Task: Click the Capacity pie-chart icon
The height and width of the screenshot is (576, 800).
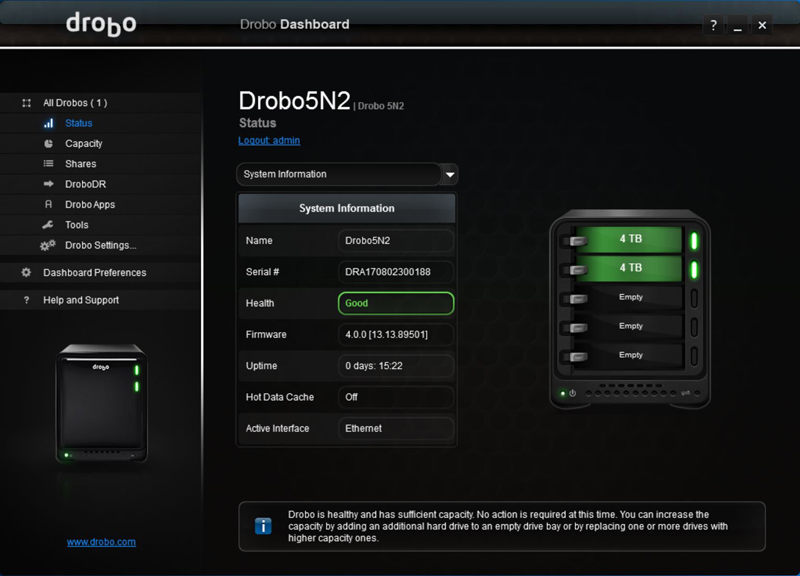Action: 48,143
